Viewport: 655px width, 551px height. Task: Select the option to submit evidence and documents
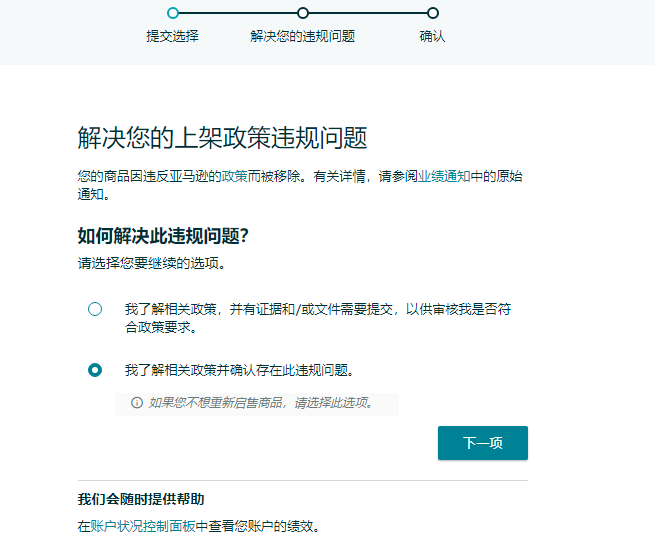tap(95, 309)
